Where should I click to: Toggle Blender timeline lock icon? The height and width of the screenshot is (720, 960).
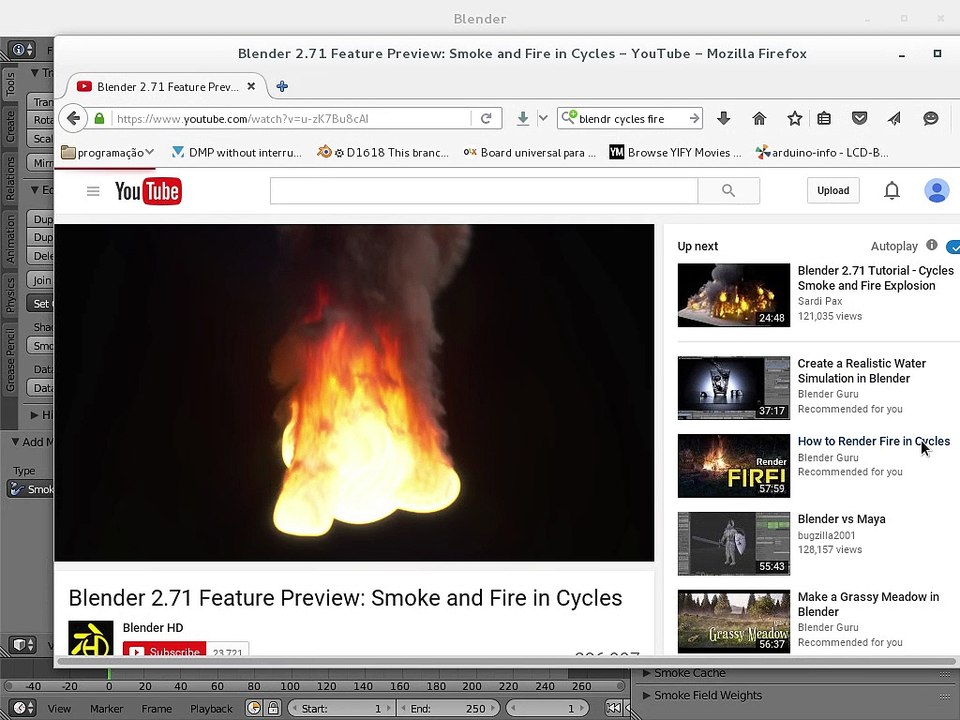click(x=273, y=708)
